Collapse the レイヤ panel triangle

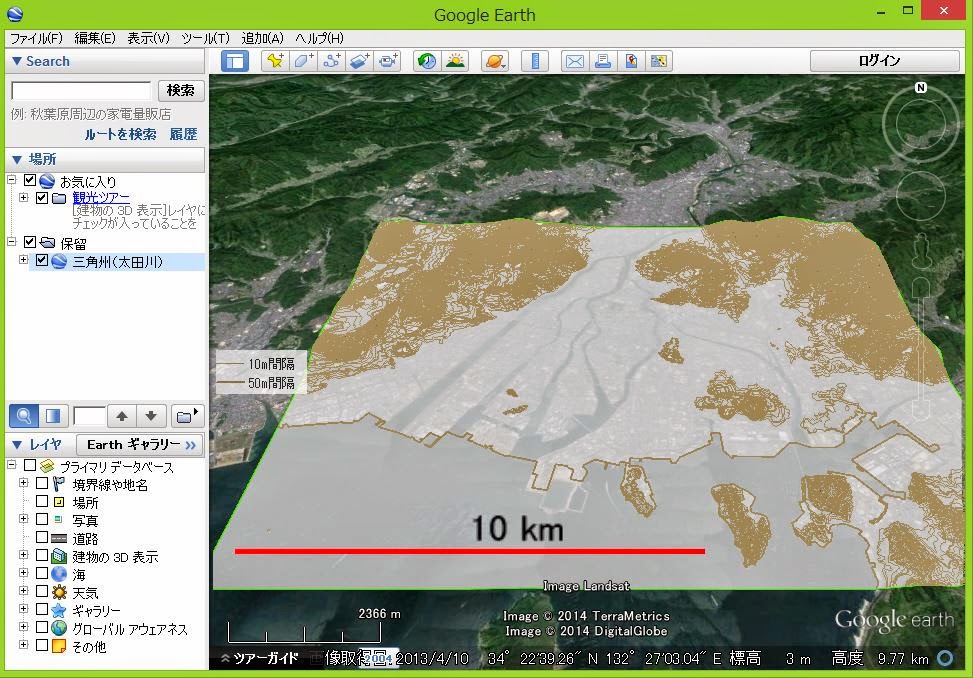pos(17,445)
